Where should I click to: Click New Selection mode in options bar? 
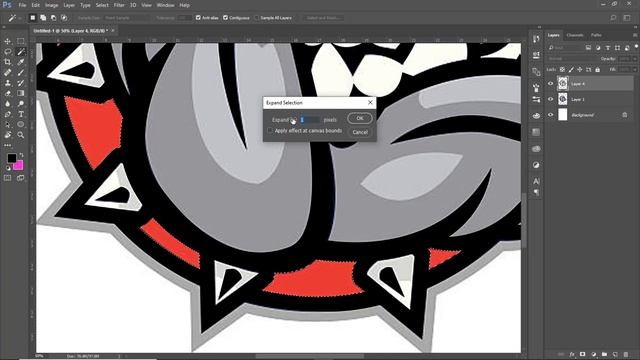tap(33, 18)
